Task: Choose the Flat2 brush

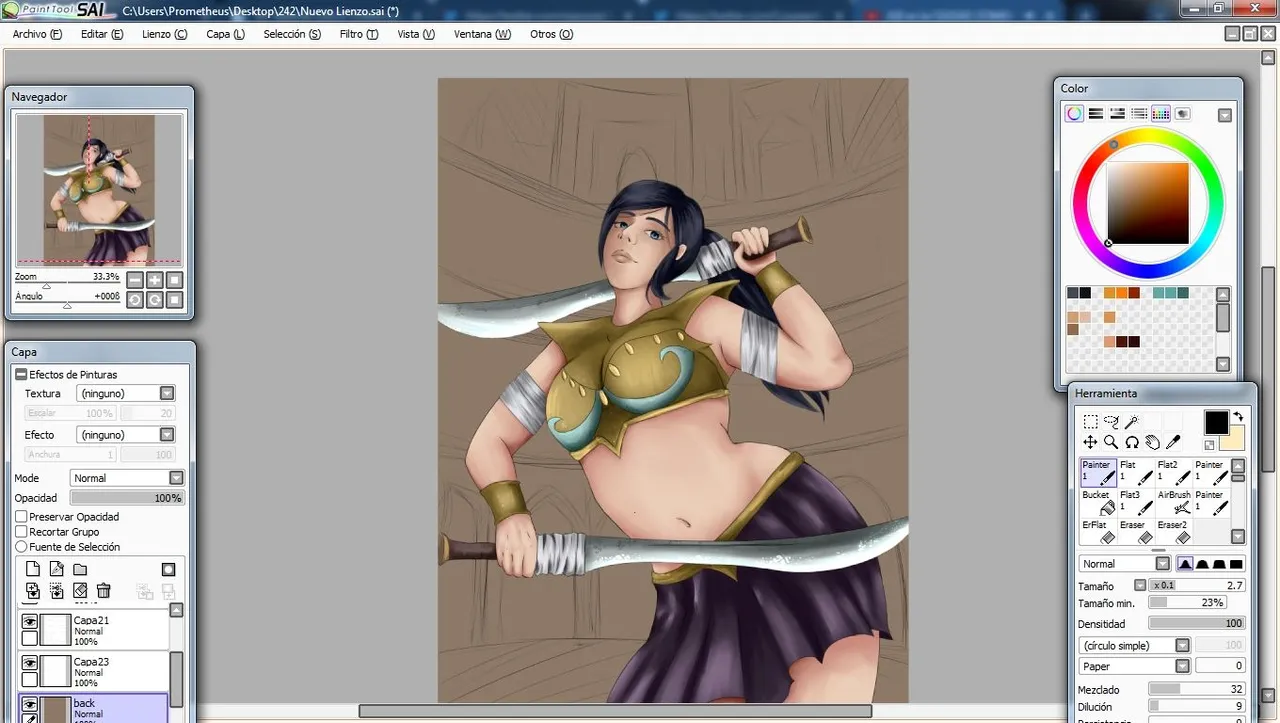Action: [1174, 471]
